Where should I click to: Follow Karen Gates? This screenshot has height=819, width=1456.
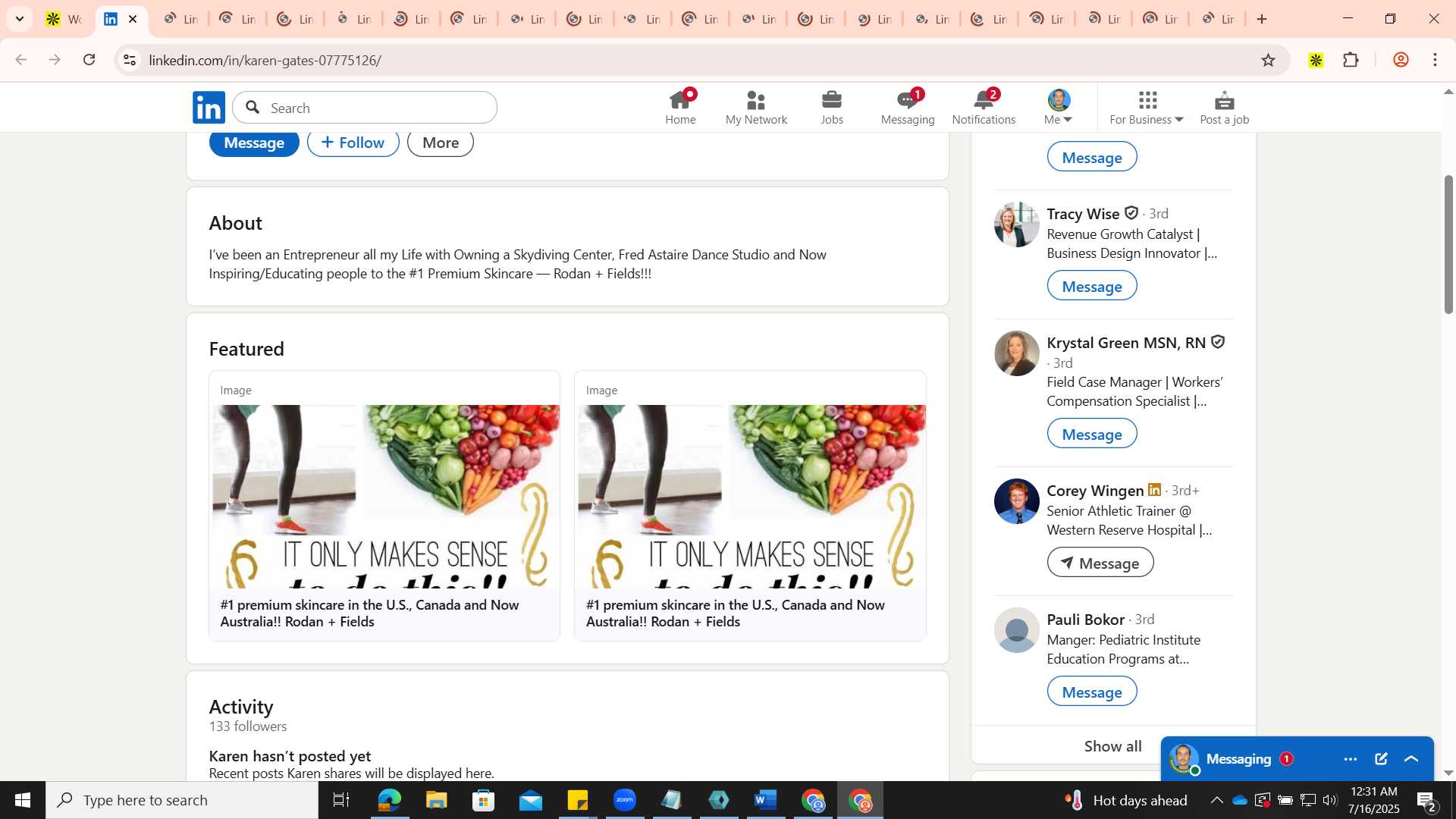tap(353, 143)
